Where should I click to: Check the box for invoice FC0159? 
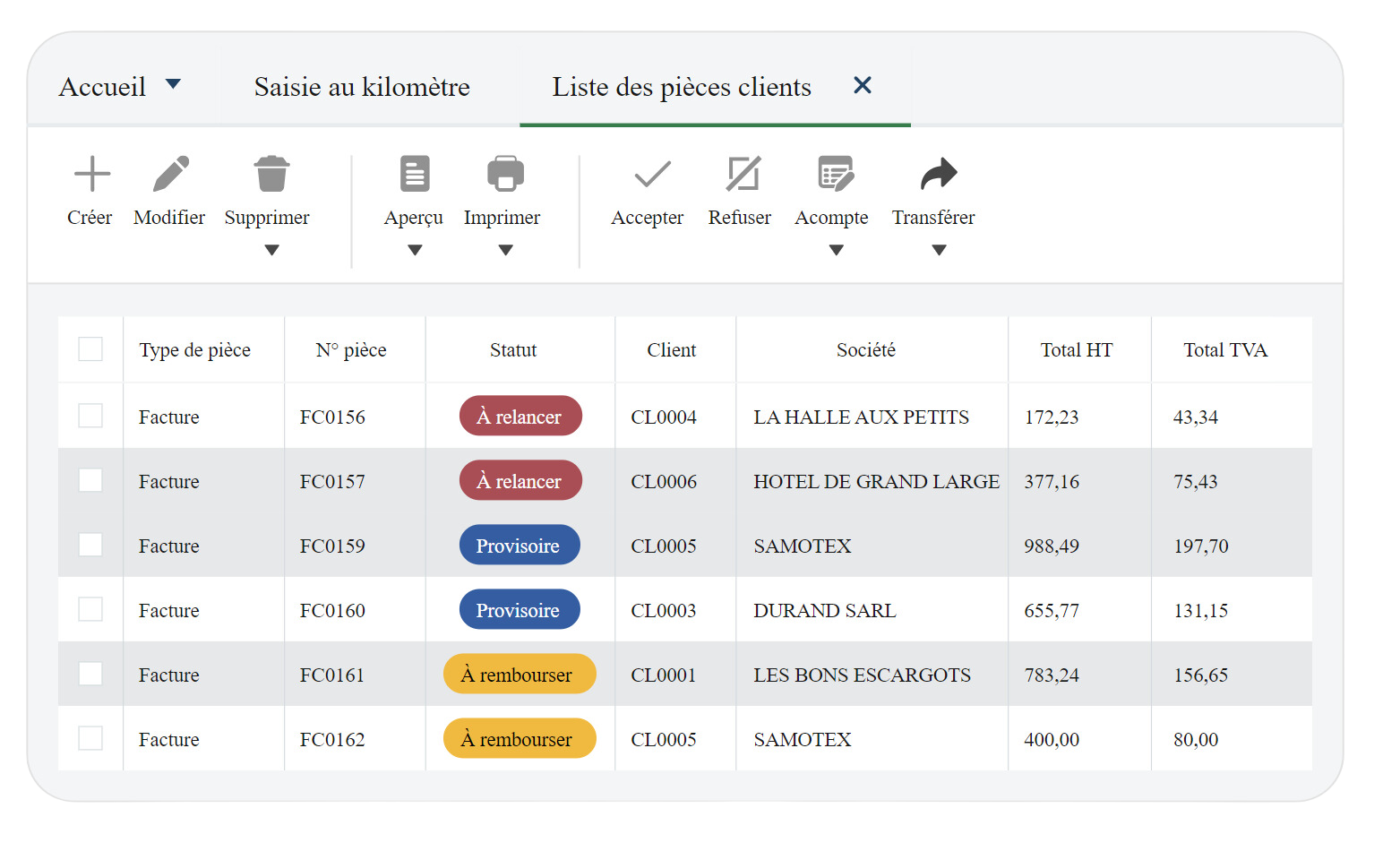point(90,545)
